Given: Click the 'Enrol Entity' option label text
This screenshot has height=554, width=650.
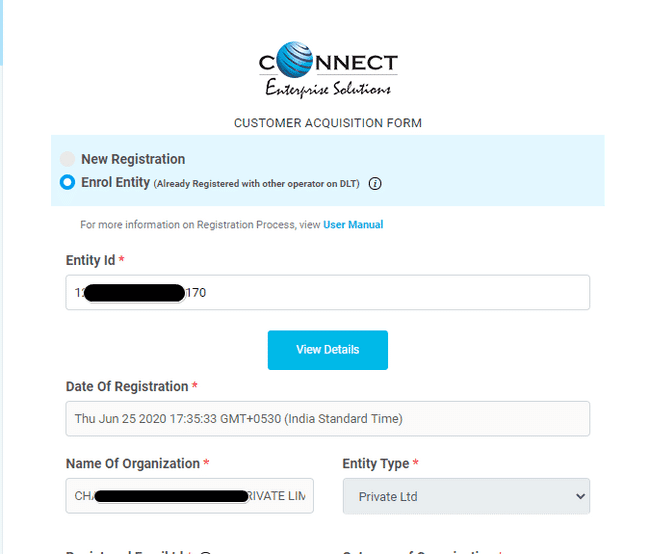Looking at the screenshot, I should pyautogui.click(x=115, y=183).
